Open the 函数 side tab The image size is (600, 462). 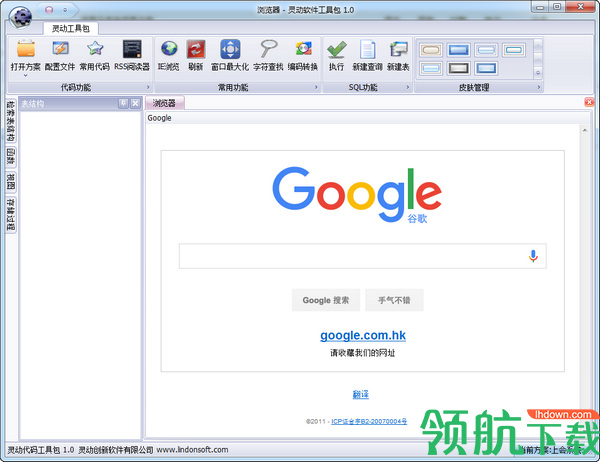[x=11, y=157]
